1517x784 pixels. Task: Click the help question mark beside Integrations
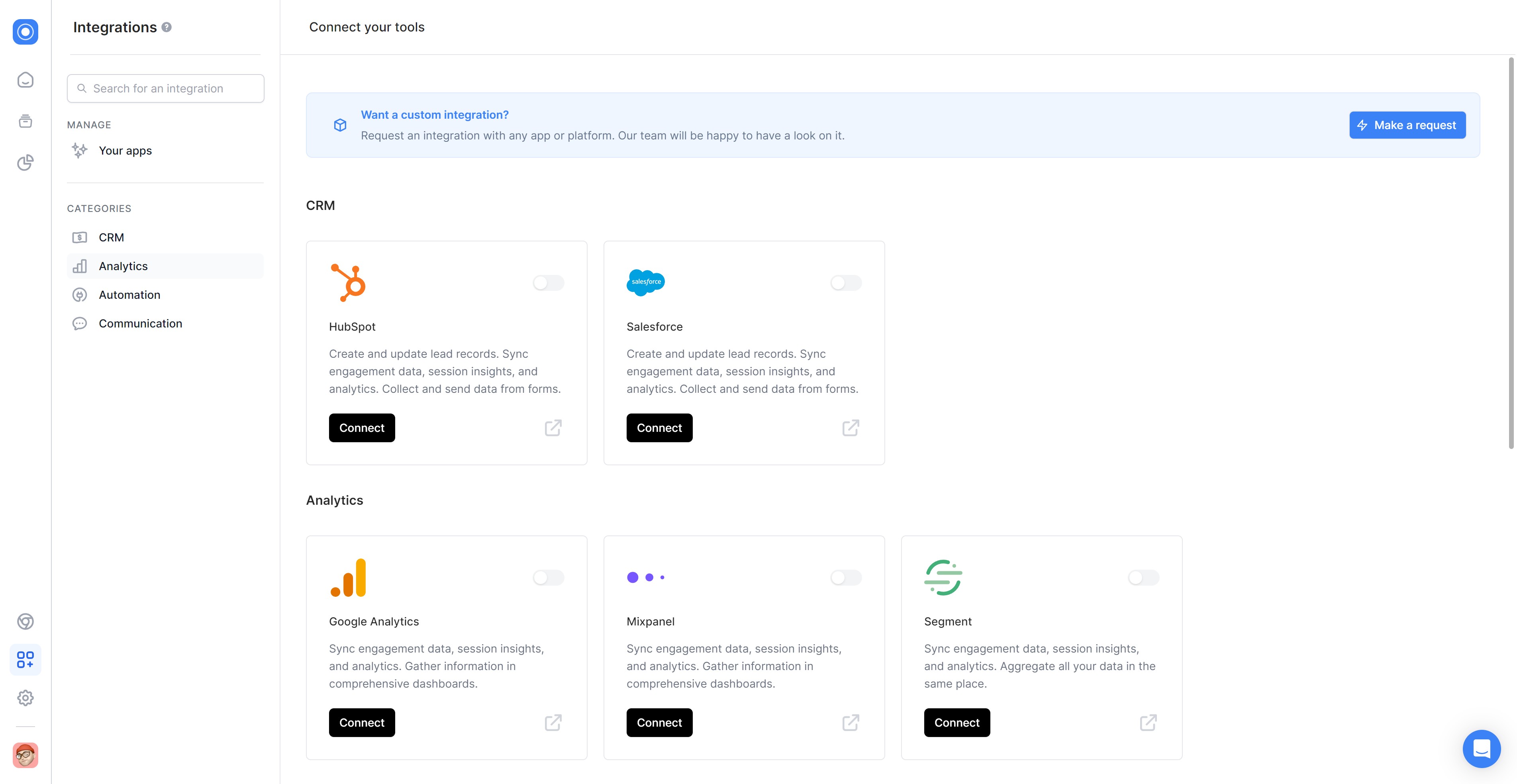tap(167, 27)
